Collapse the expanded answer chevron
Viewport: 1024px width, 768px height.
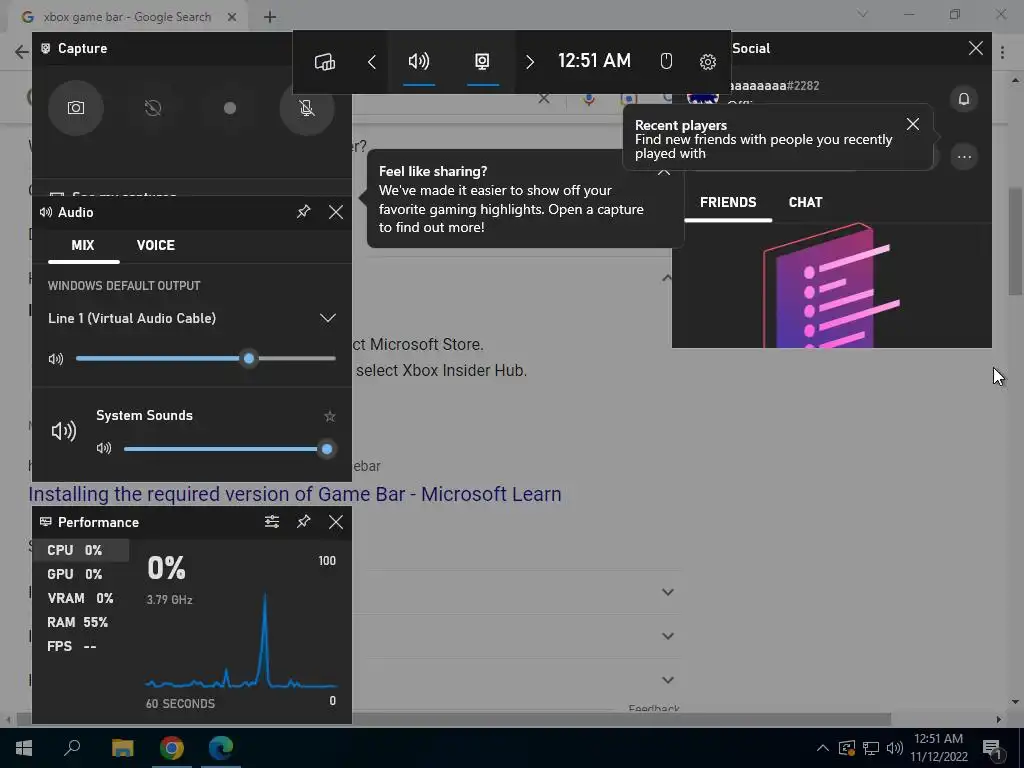[x=667, y=278]
